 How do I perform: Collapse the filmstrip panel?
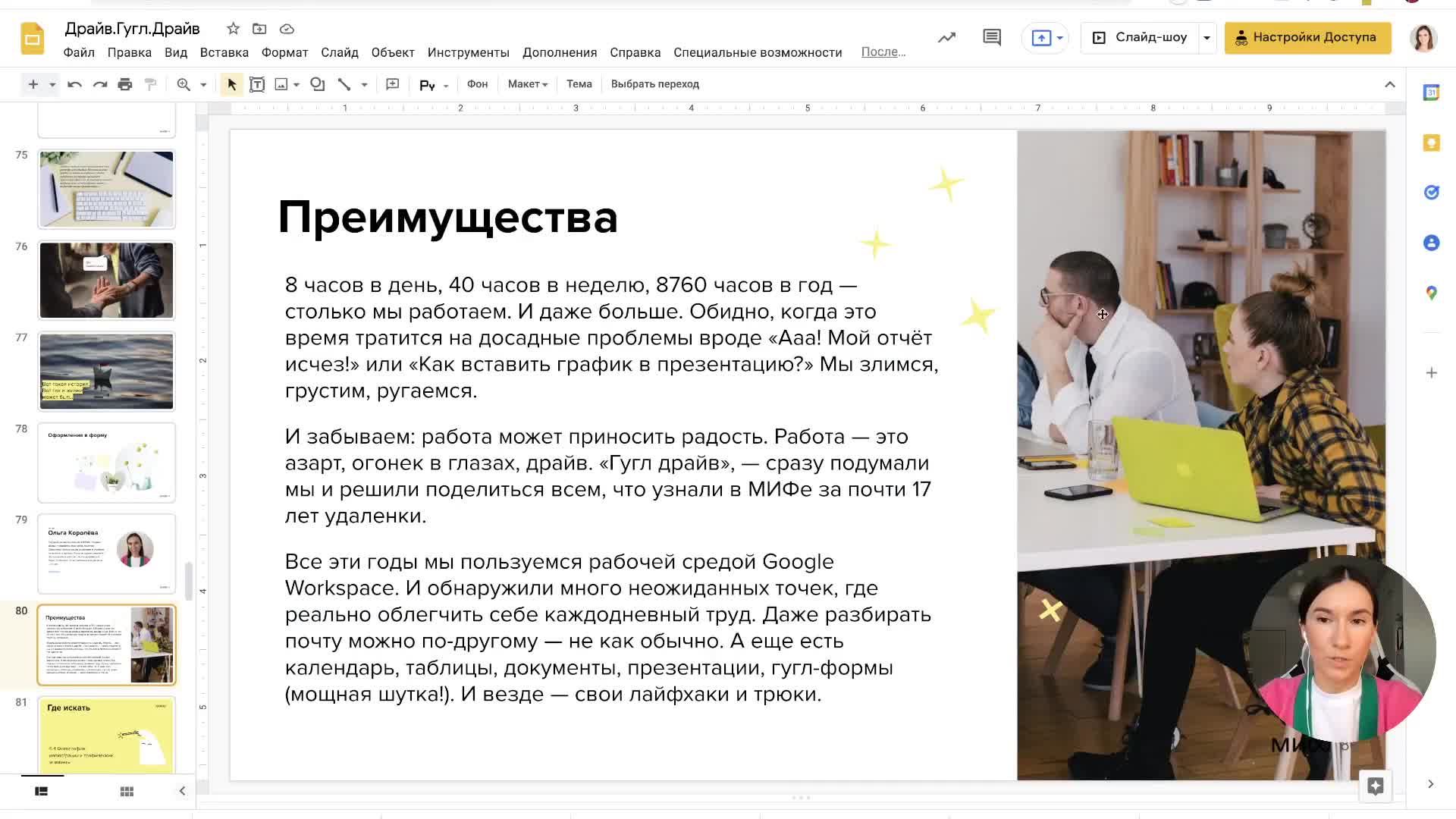click(182, 791)
